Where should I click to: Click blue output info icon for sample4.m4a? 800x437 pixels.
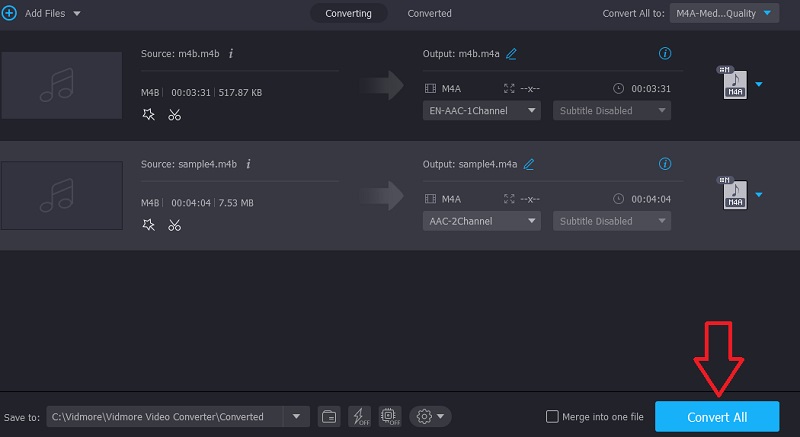point(665,163)
